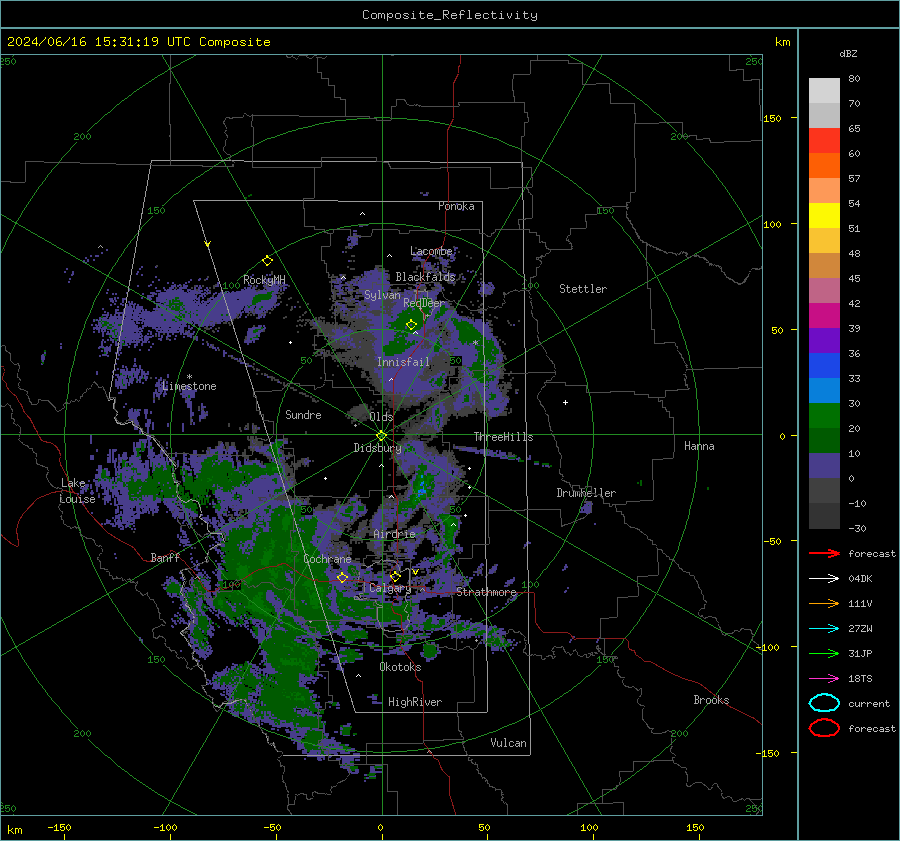Click the RedDeer city label
Screen dimensions: 900x841
click(424, 303)
